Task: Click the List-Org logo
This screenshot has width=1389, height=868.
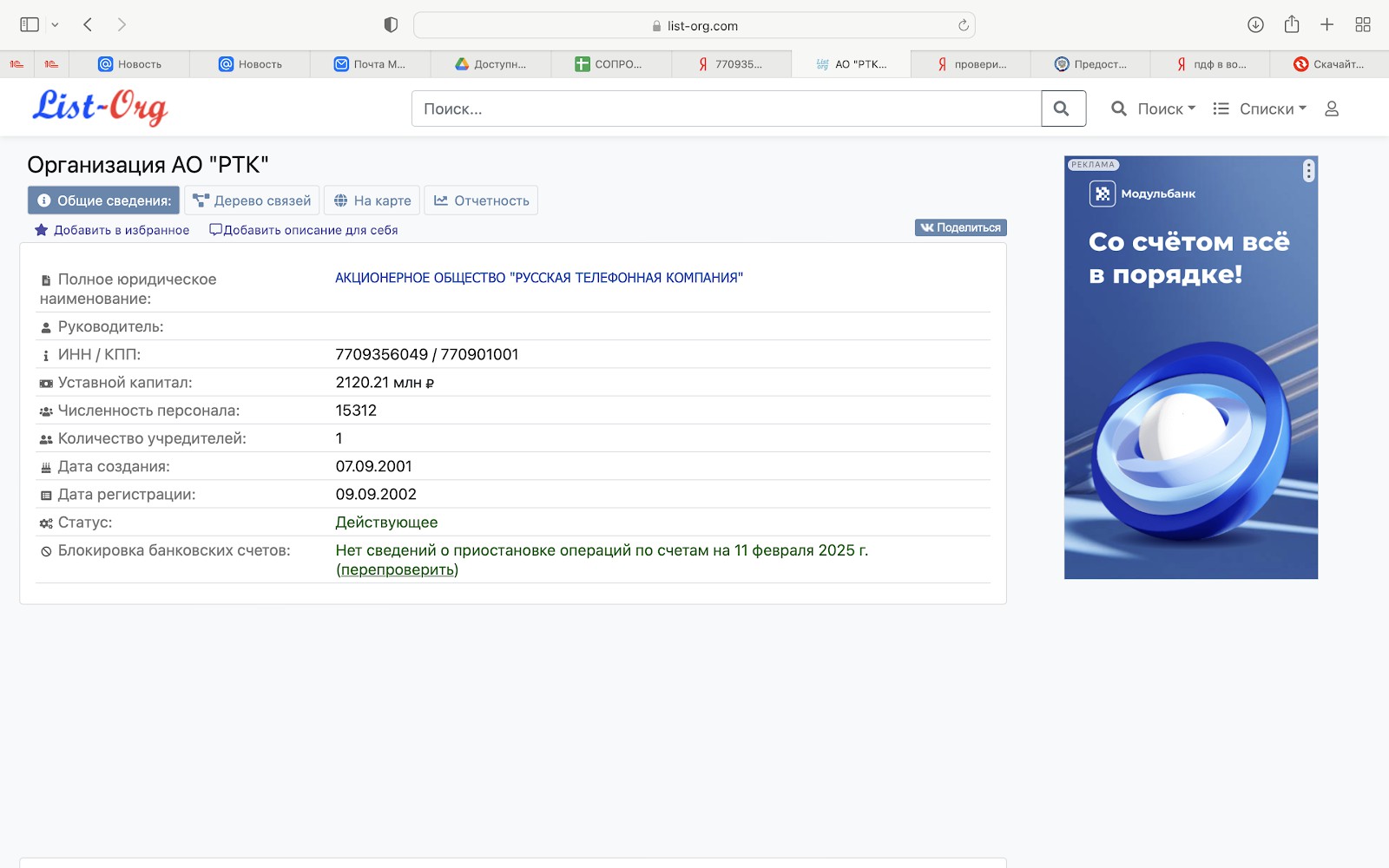Action: [99, 107]
